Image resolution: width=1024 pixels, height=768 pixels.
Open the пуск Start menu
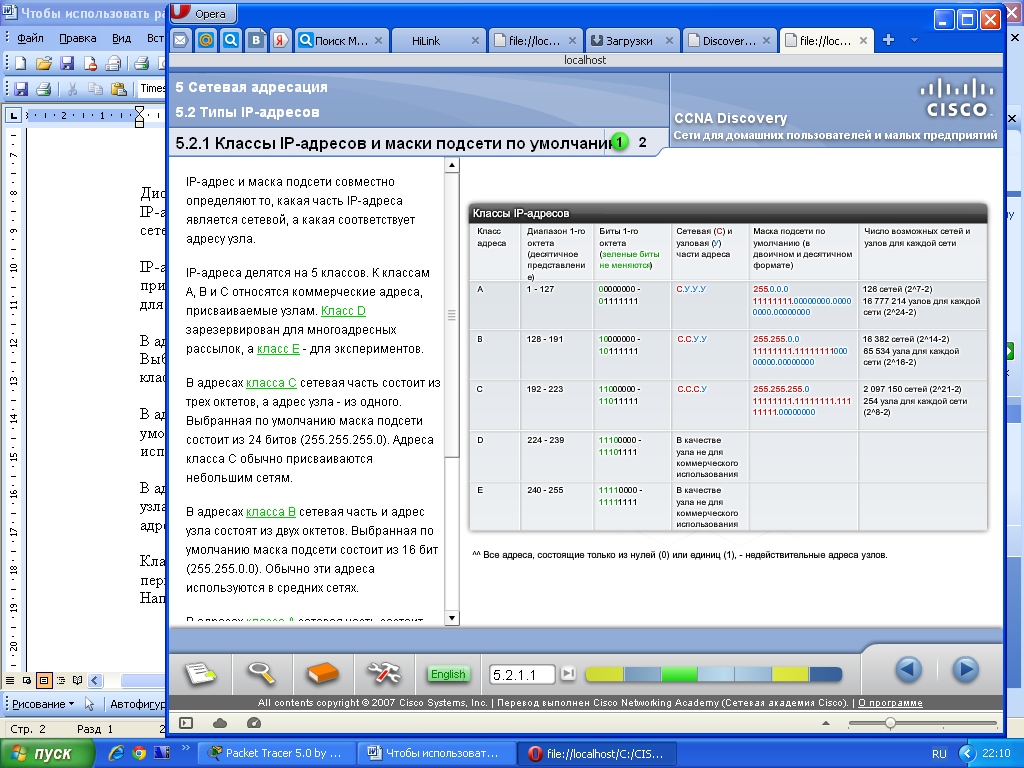pyautogui.click(x=47, y=754)
